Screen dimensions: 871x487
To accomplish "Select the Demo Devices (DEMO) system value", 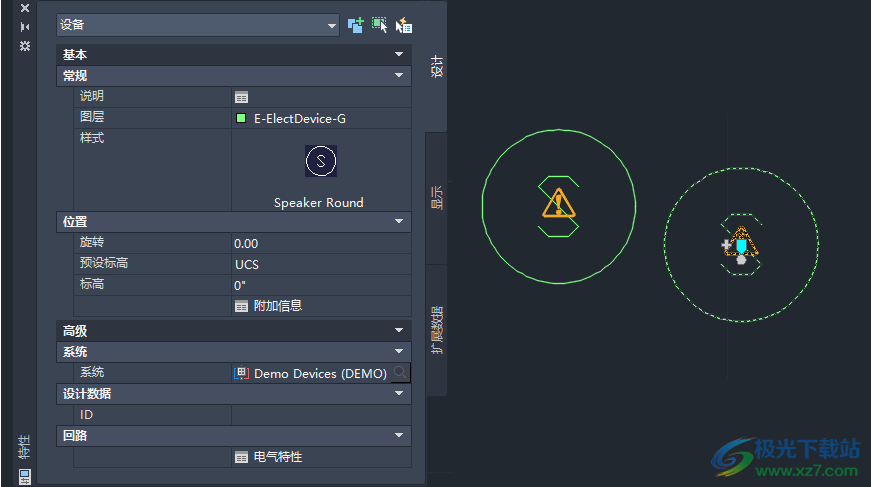I will point(320,373).
